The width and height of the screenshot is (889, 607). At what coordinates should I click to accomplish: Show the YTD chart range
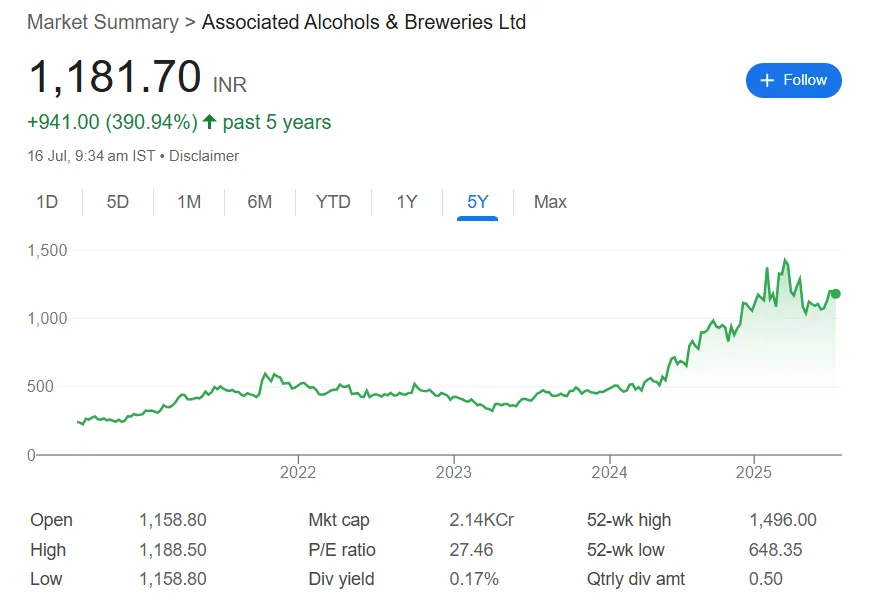[333, 202]
